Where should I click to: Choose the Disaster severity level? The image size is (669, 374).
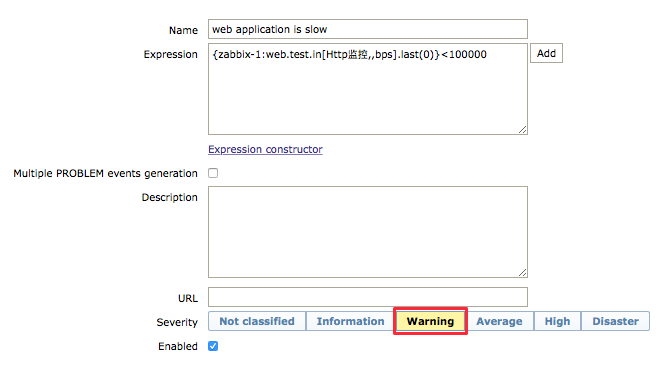(x=615, y=321)
